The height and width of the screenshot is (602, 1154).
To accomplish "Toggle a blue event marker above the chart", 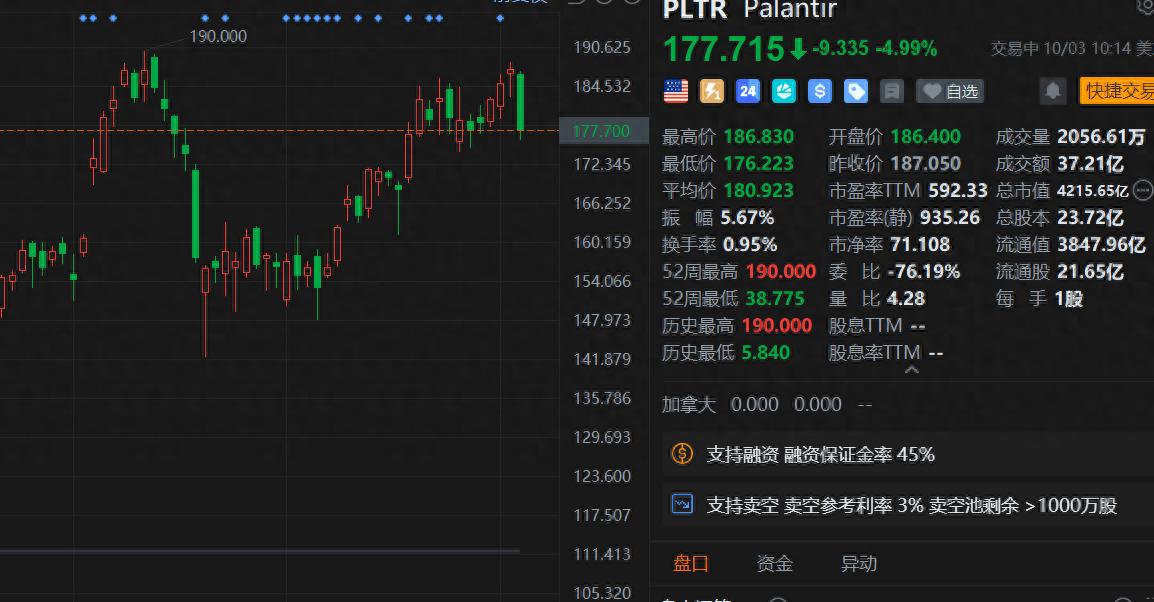I will tap(207, 16).
